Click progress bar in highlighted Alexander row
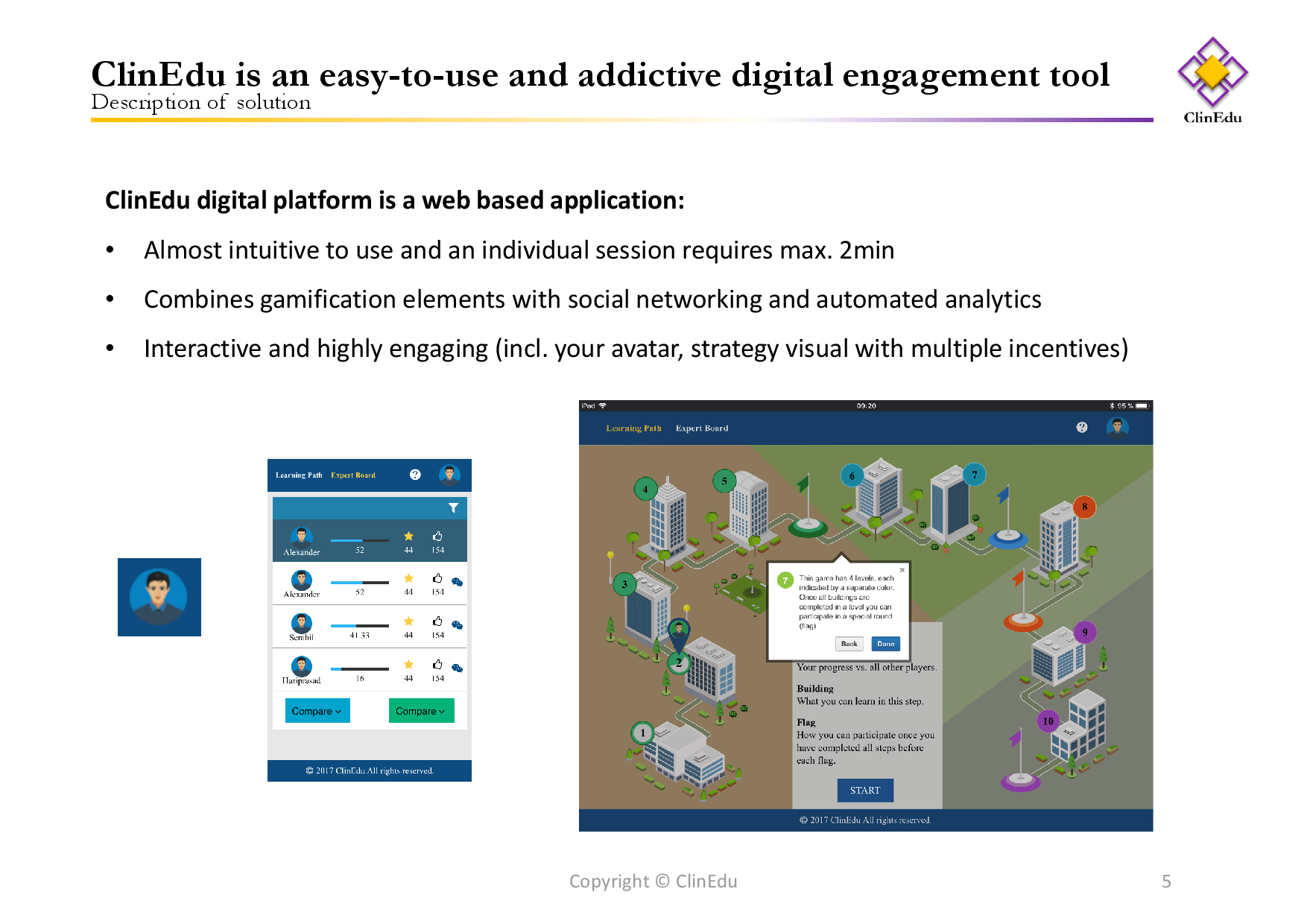Viewport: 1307px width, 924px height. [359, 540]
